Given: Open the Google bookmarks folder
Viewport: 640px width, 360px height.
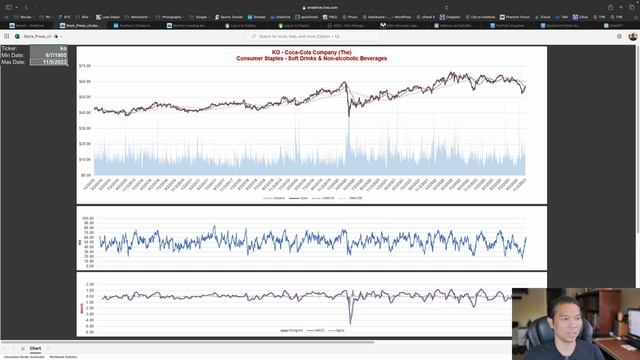Looking at the screenshot, I should (200, 17).
